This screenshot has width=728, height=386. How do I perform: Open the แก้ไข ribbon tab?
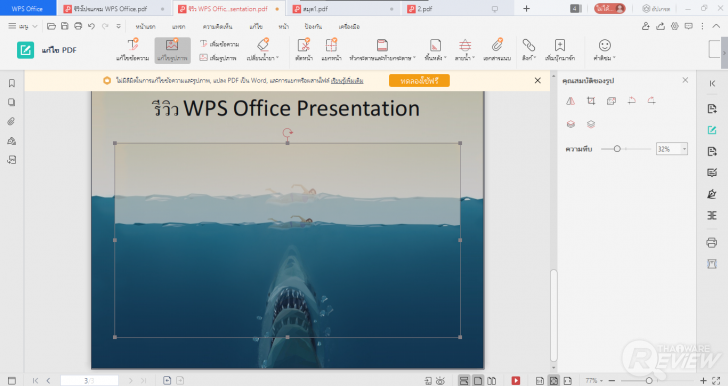tap(256, 27)
